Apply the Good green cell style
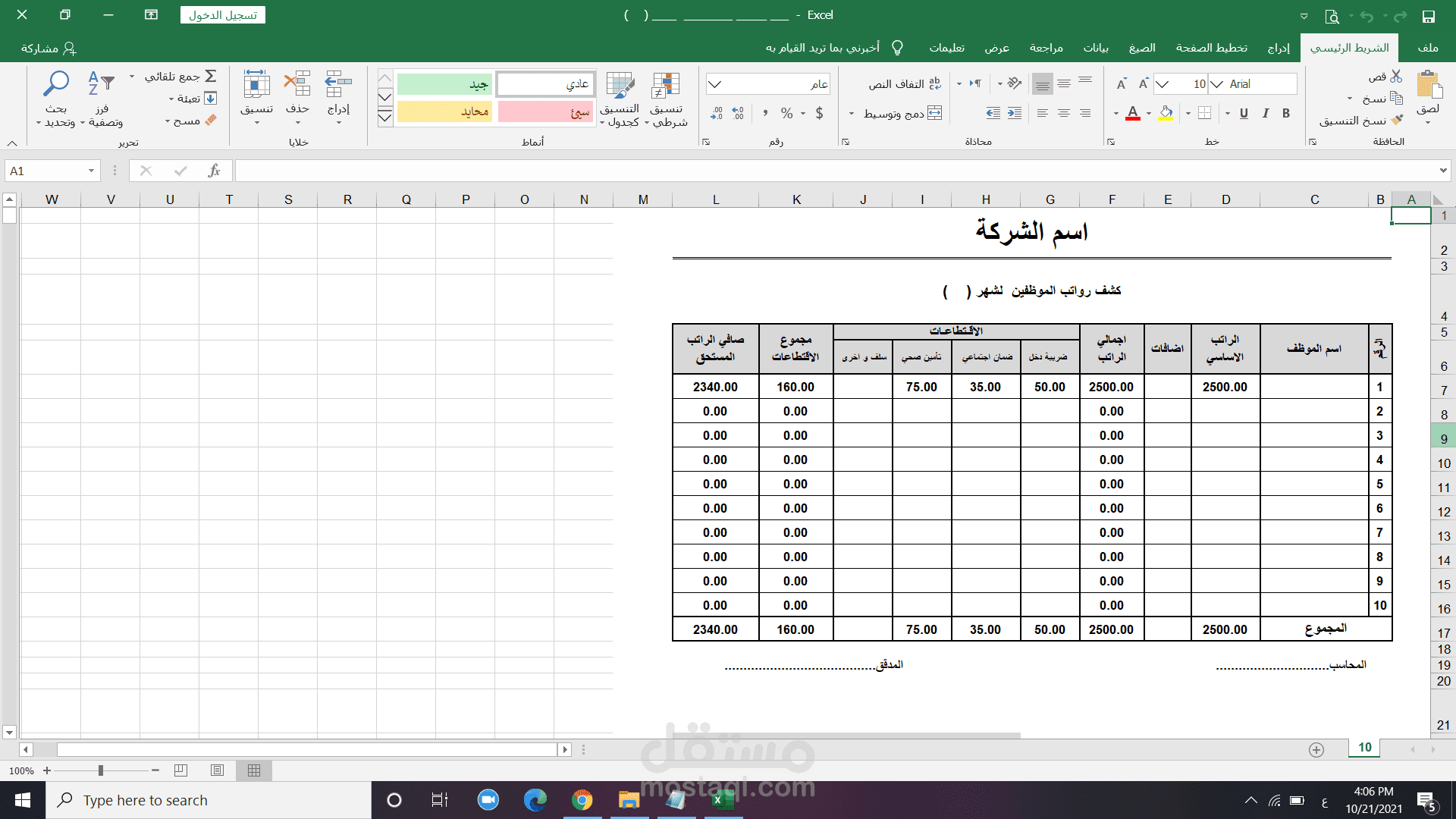1456x819 pixels. (444, 84)
